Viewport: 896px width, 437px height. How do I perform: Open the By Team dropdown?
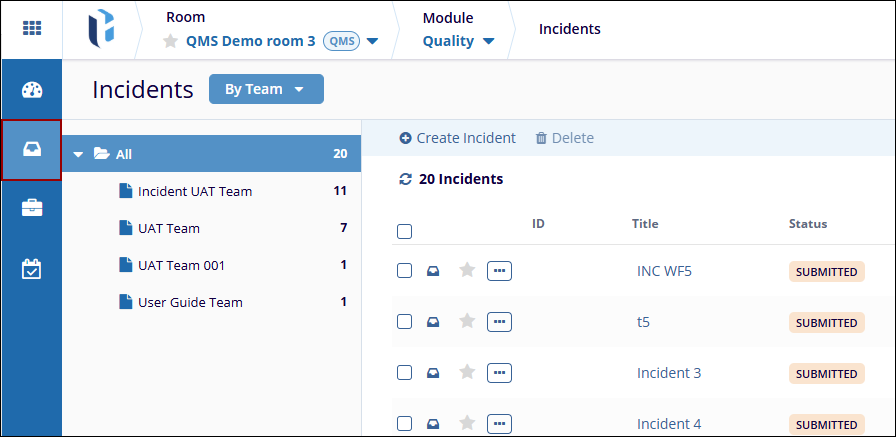[266, 89]
